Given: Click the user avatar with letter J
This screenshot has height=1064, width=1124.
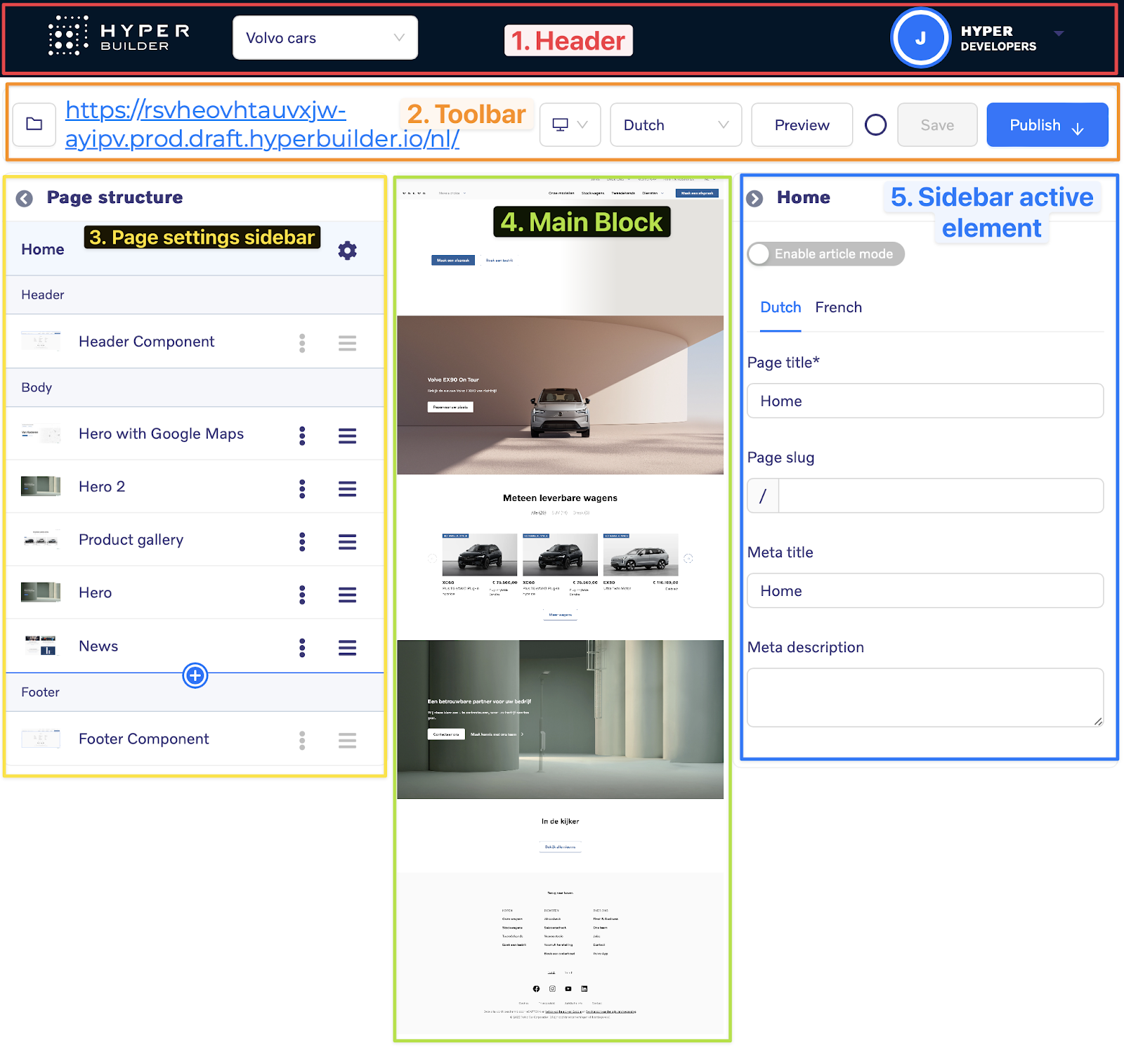Looking at the screenshot, I should pos(920,38).
